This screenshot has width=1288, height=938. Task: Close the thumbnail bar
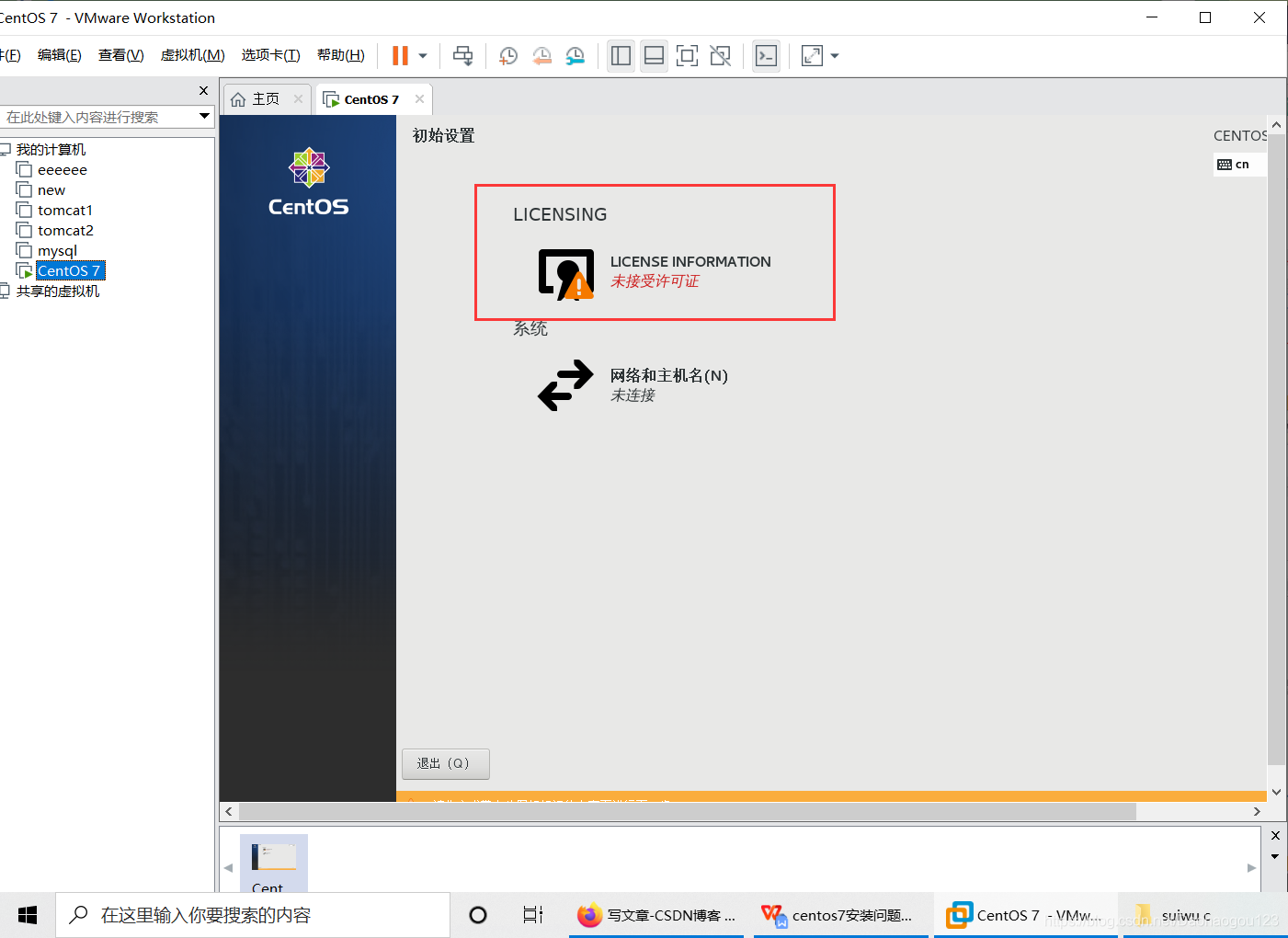point(1275,835)
